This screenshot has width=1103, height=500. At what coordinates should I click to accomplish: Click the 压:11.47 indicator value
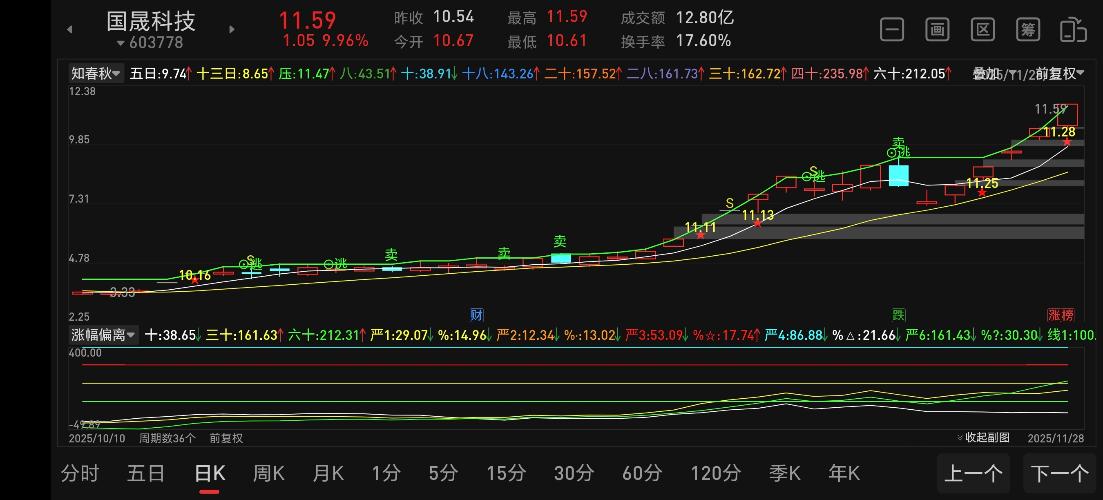coord(307,73)
